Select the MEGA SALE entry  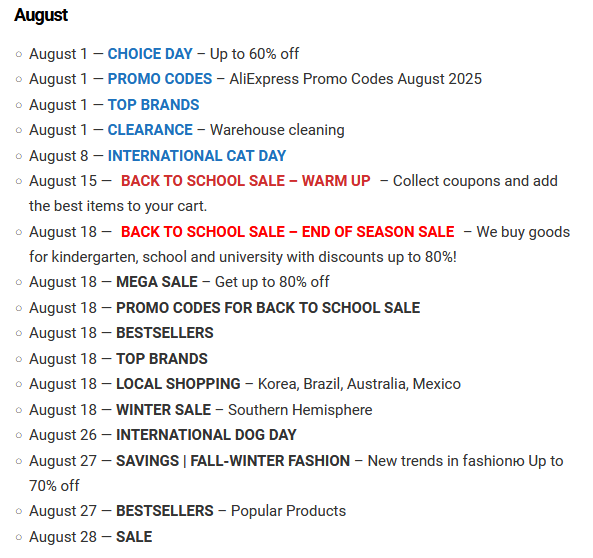[157, 282]
